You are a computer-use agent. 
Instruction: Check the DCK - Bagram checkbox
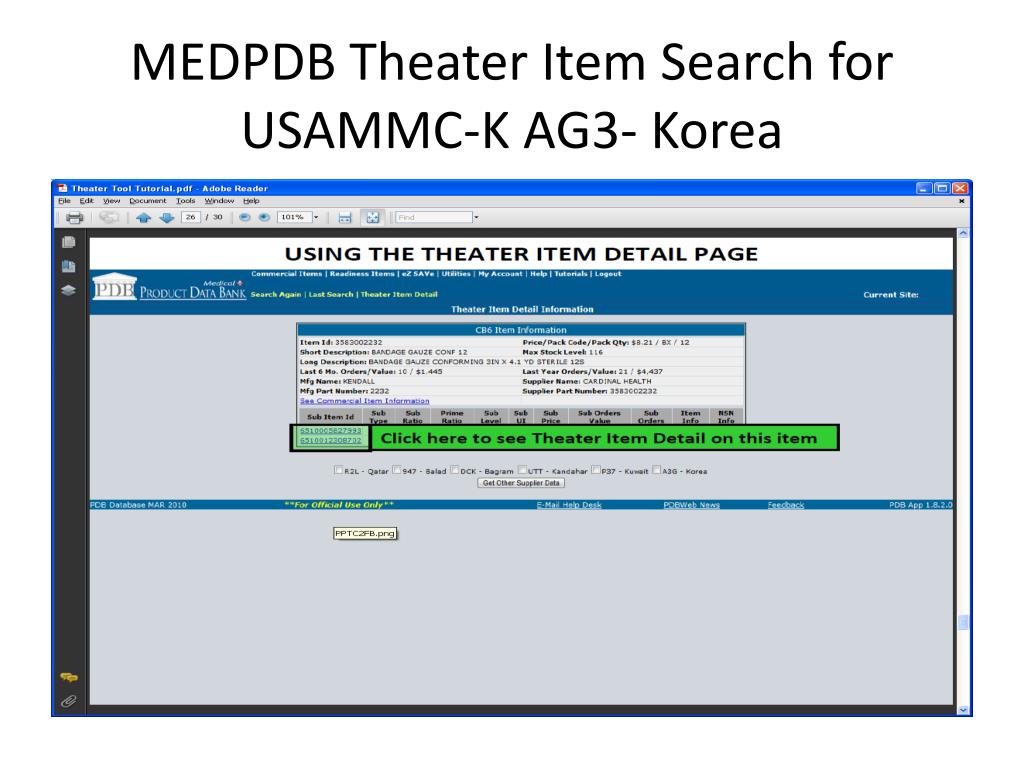[455, 470]
